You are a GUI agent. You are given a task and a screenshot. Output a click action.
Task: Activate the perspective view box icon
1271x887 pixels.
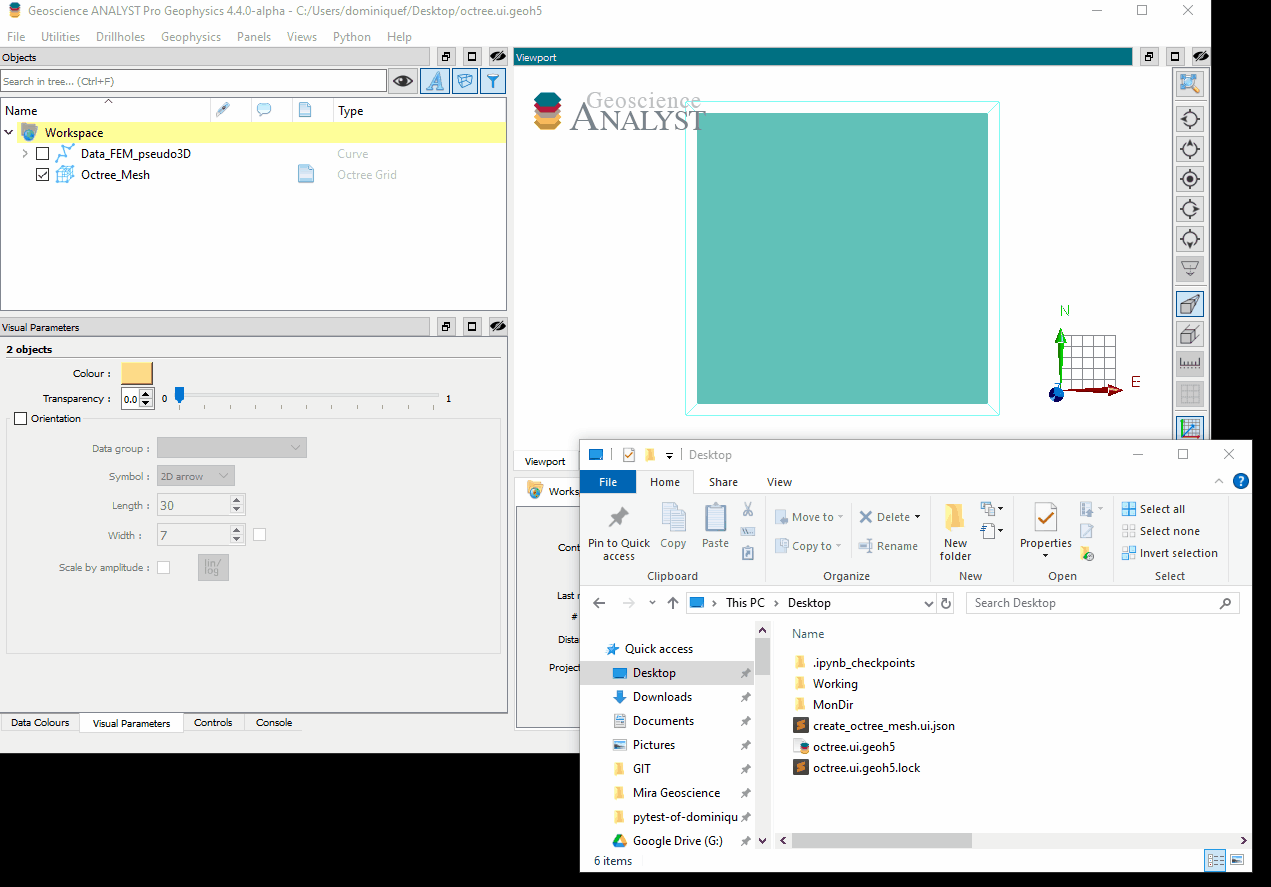click(x=1189, y=304)
